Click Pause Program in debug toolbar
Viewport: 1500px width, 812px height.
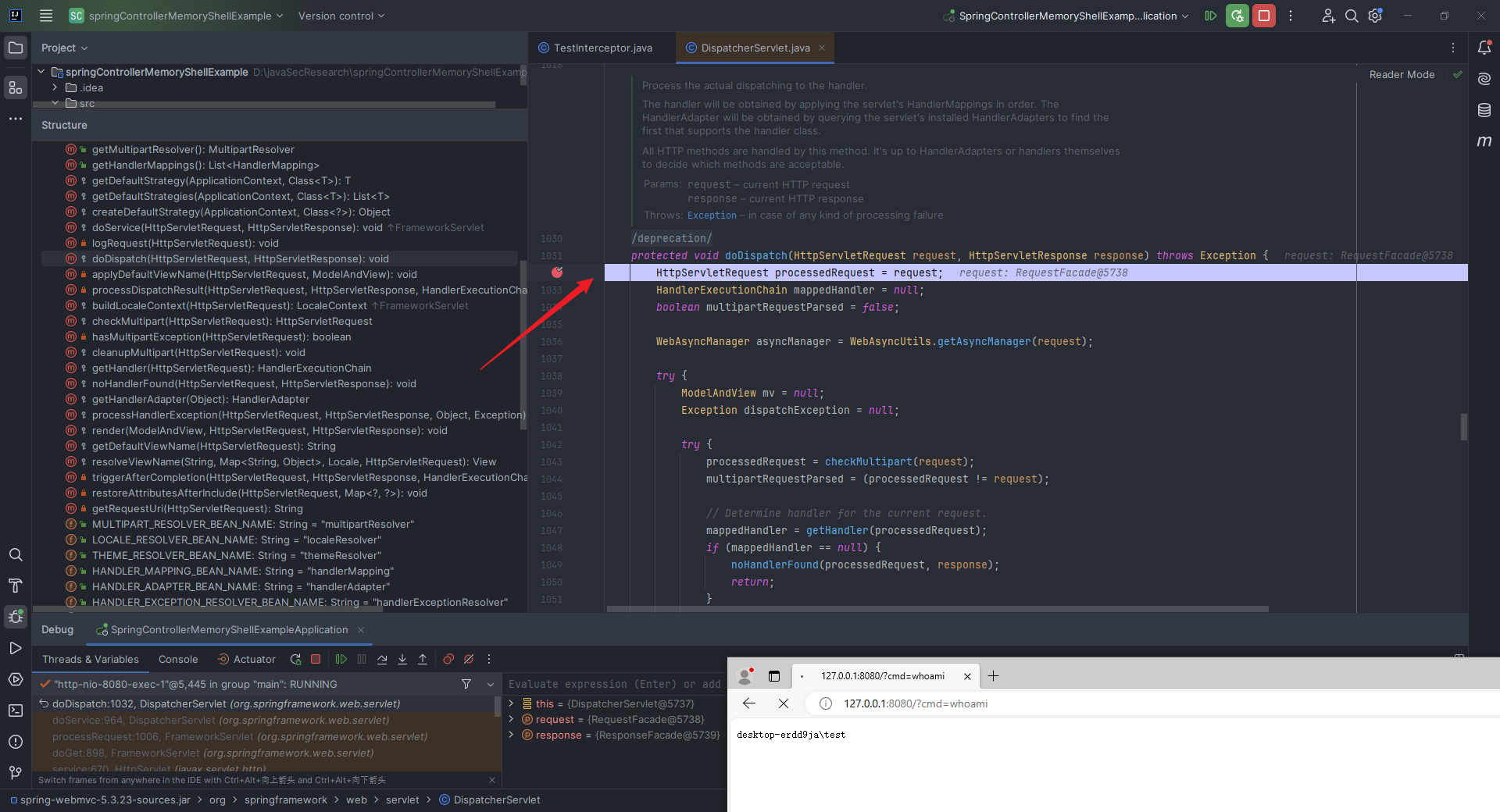pyautogui.click(x=362, y=659)
